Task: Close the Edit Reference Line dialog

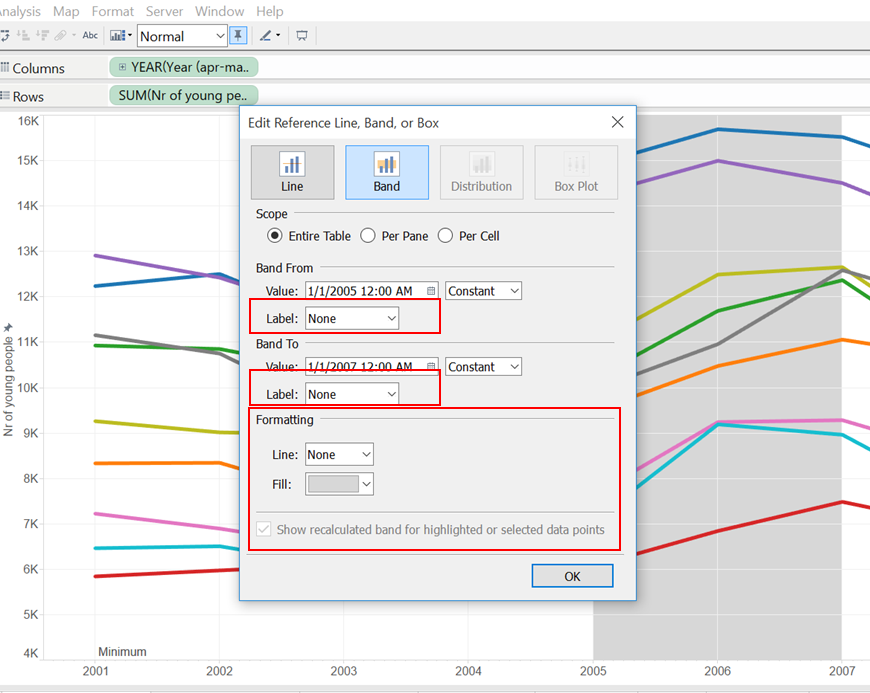Action: coord(618,122)
